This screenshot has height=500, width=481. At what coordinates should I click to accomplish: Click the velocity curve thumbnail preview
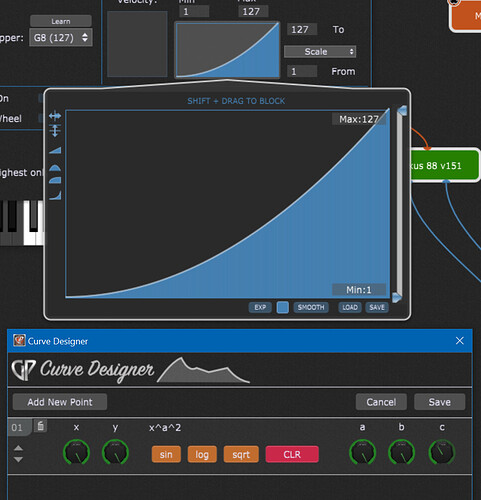coord(228,50)
